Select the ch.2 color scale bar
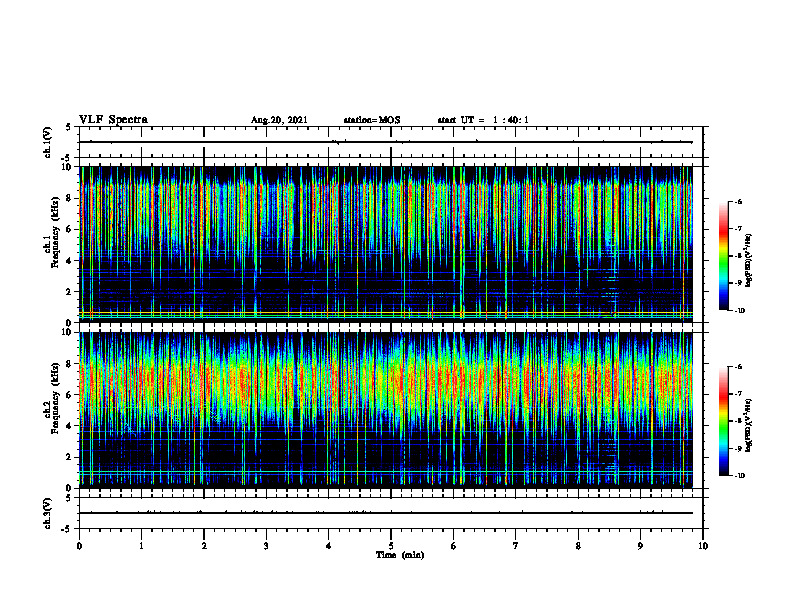Screen dimensions: 792x612 [x=723, y=421]
